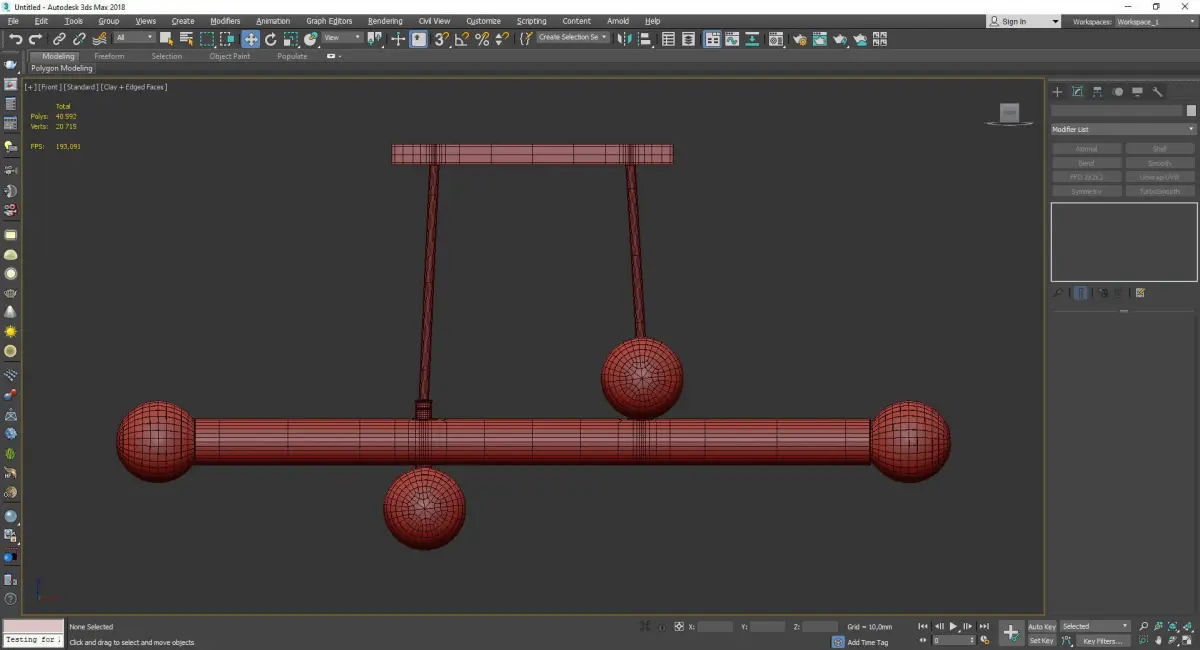Toggle the Percent Snap button

pos(482,39)
